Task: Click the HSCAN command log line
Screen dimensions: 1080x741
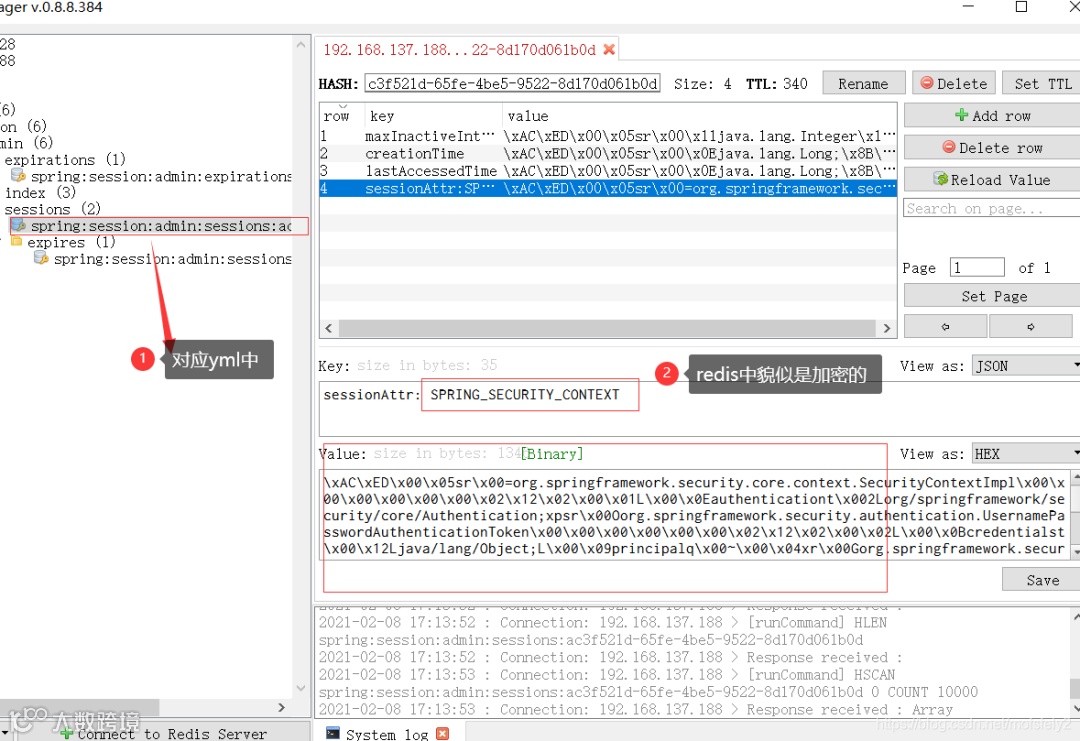Action: click(607, 675)
